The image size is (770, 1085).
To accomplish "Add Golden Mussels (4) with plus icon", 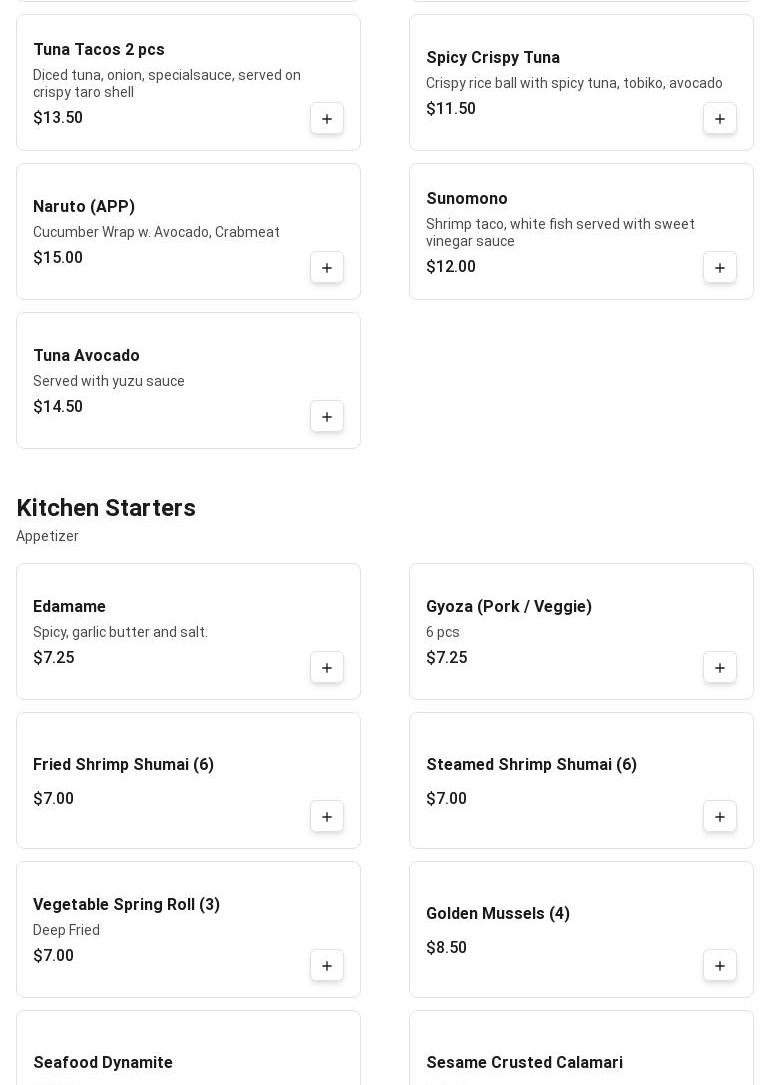I will point(720,966).
